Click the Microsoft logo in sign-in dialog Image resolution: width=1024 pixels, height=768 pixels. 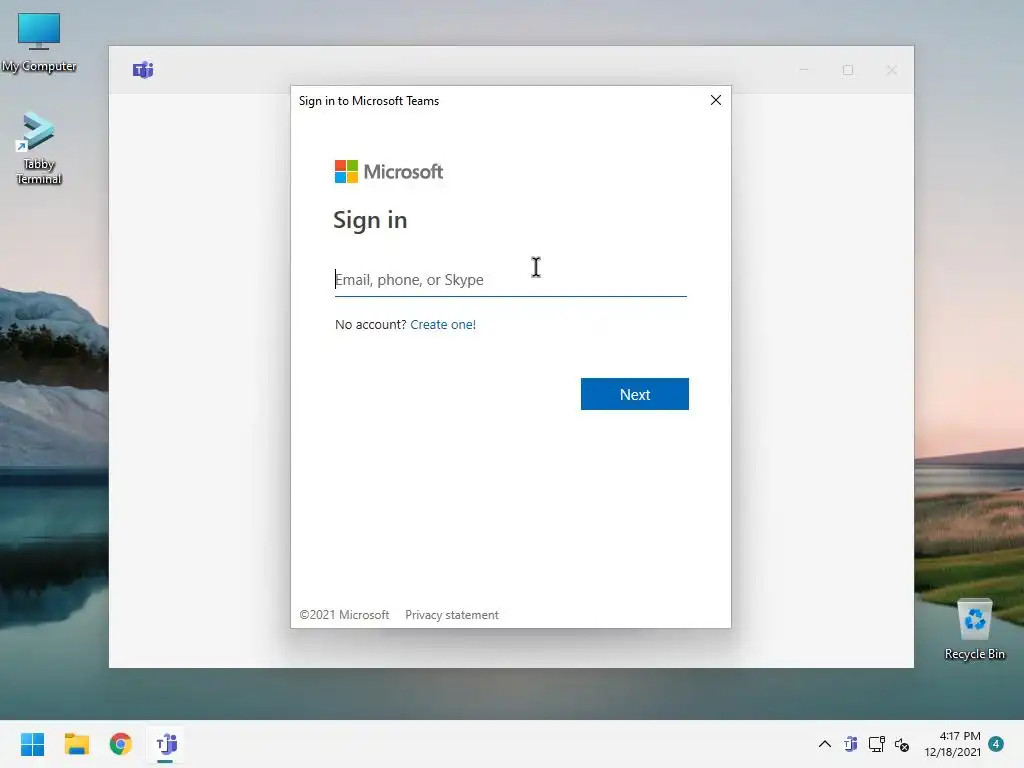point(389,172)
